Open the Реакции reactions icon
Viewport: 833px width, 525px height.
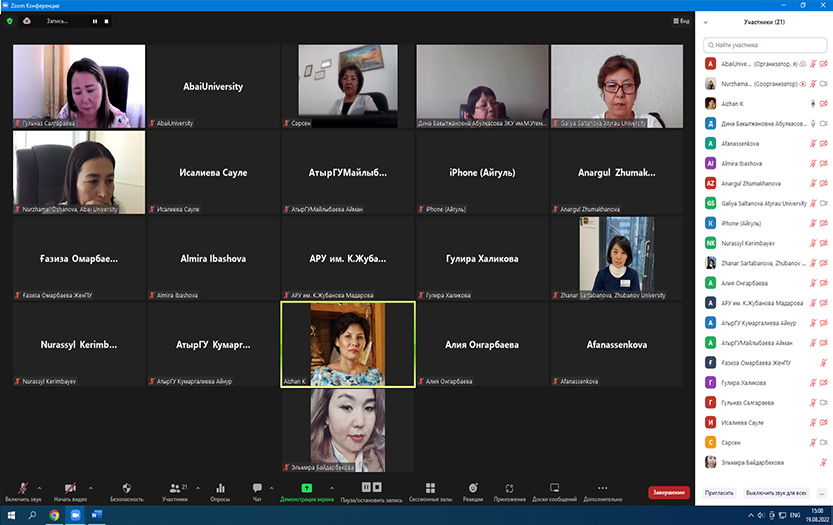click(473, 488)
